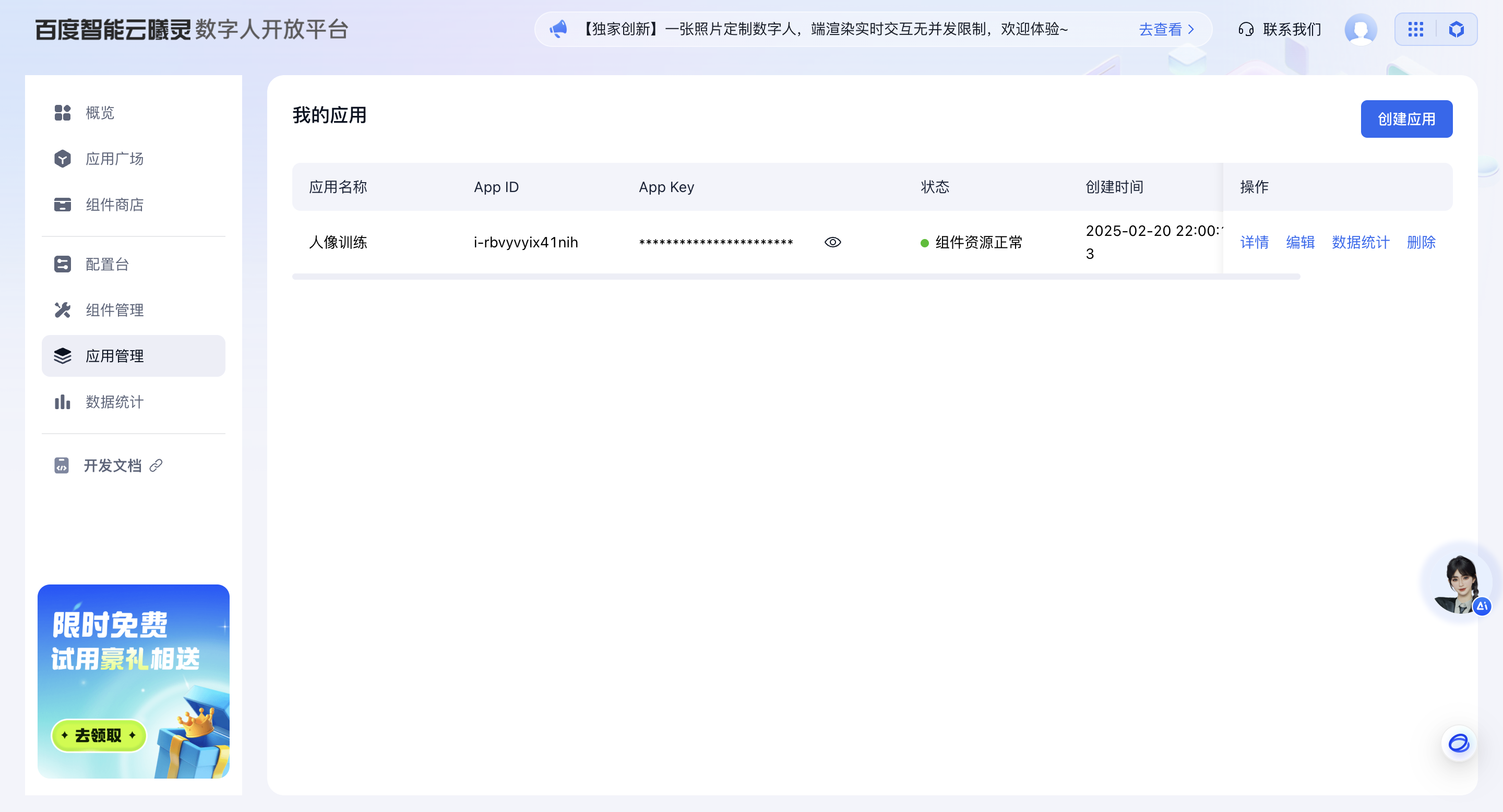1503x812 pixels.
Task: Open the user avatar profile
Action: 1361,29
